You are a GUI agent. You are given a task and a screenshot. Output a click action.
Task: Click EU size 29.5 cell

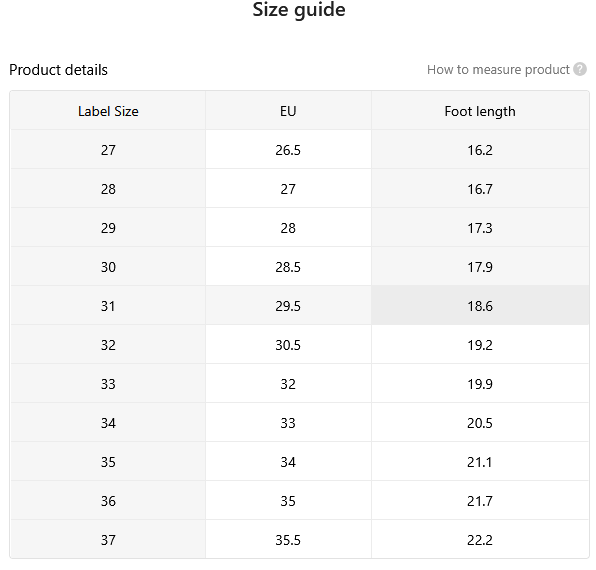point(288,306)
